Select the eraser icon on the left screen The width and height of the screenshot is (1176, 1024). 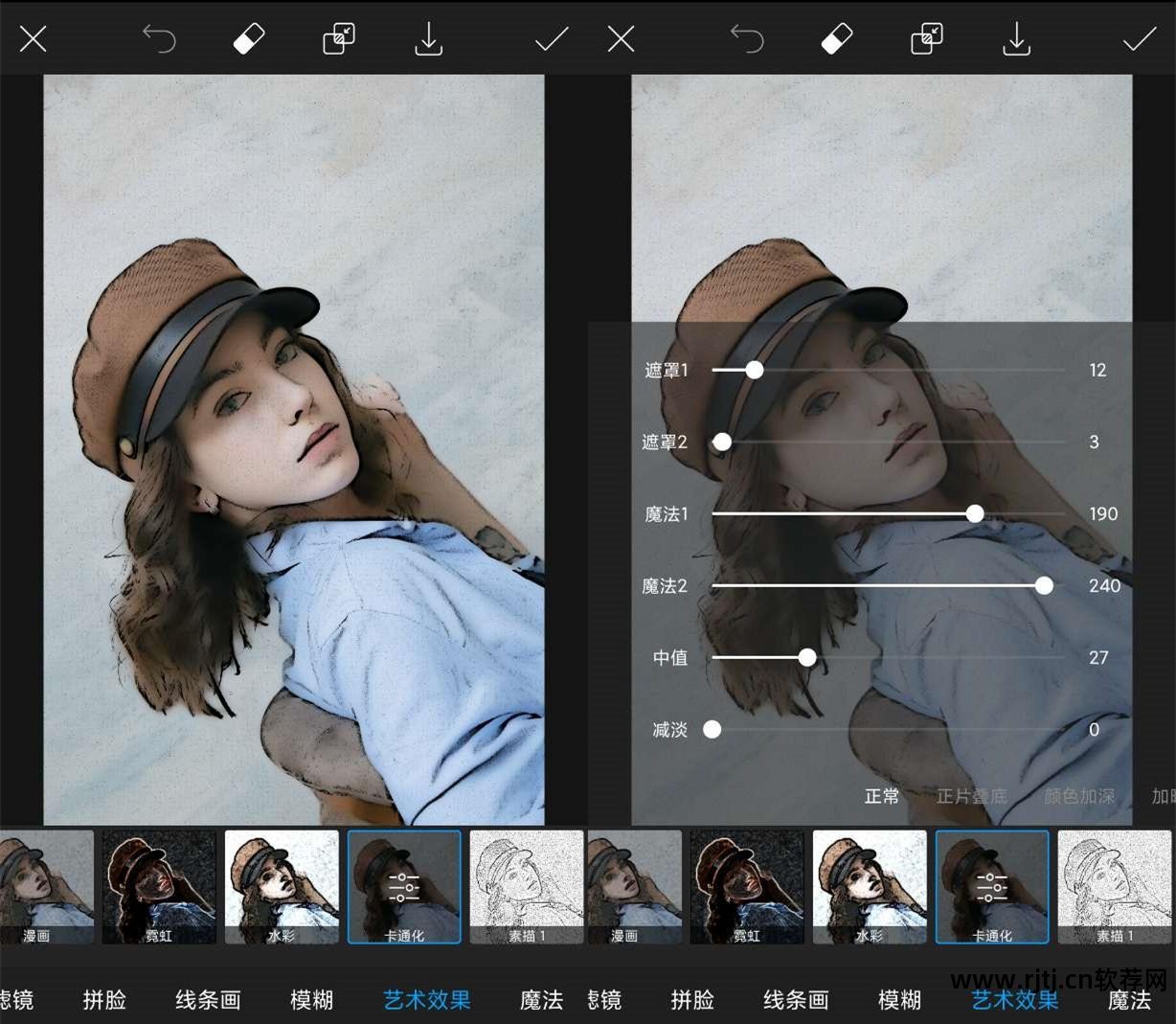(249, 39)
